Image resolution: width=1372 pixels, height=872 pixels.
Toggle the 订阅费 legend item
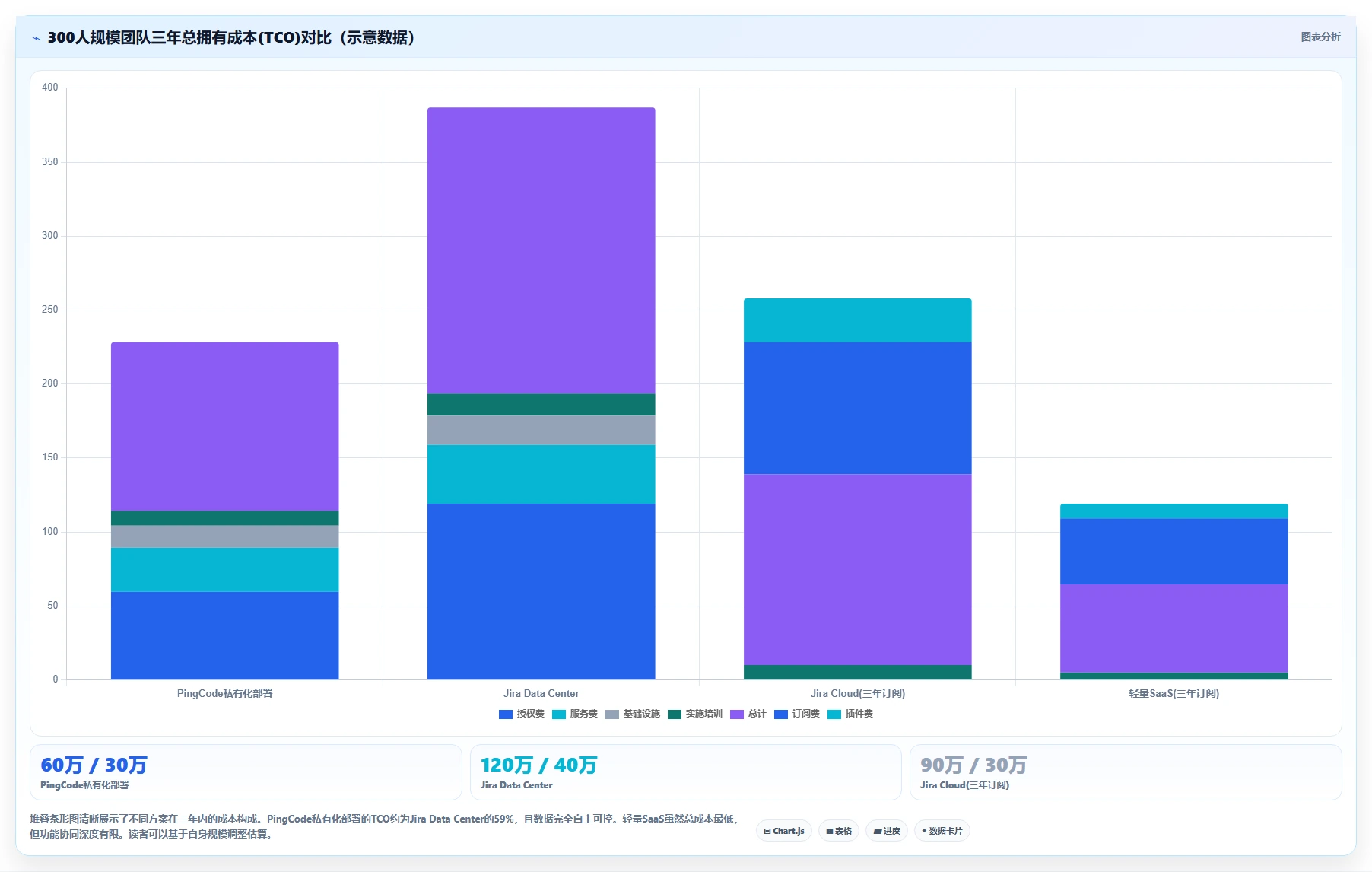click(797, 714)
